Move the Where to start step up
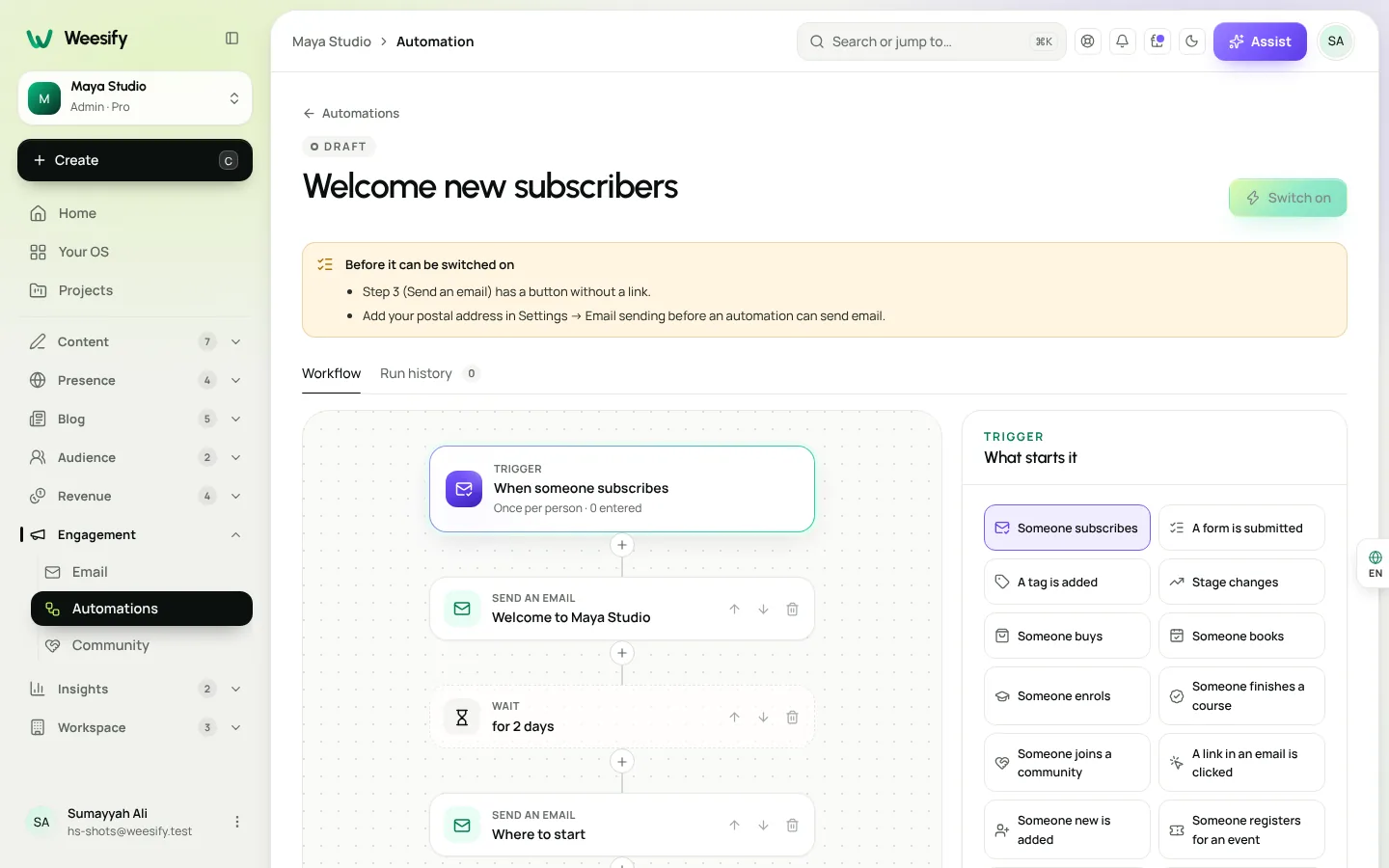The image size is (1389, 868). [x=734, y=826]
